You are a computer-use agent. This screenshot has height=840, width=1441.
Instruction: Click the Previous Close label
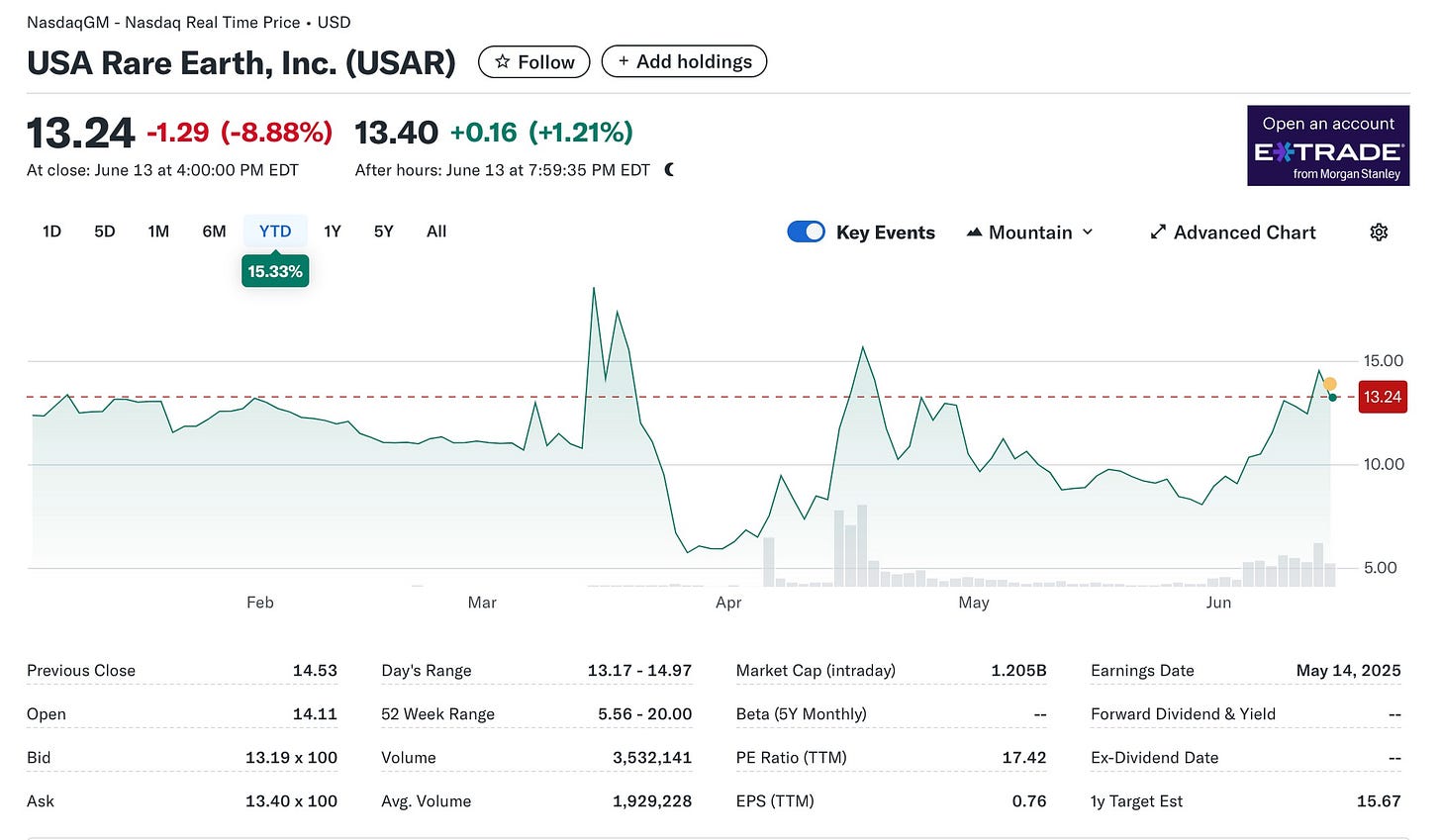pos(81,670)
